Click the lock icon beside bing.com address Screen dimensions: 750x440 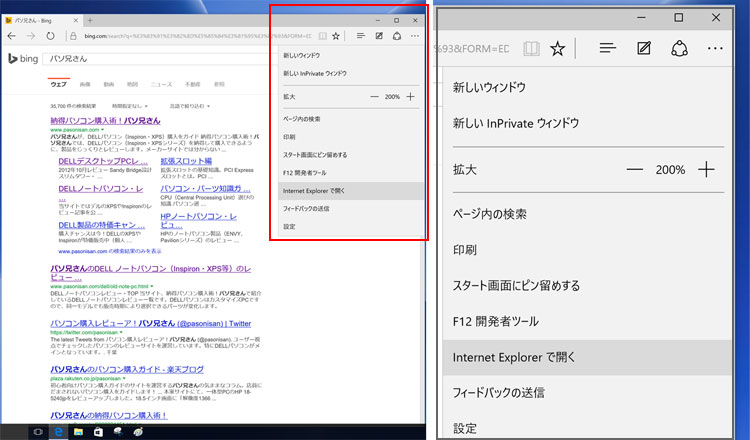pyautogui.click(x=73, y=36)
